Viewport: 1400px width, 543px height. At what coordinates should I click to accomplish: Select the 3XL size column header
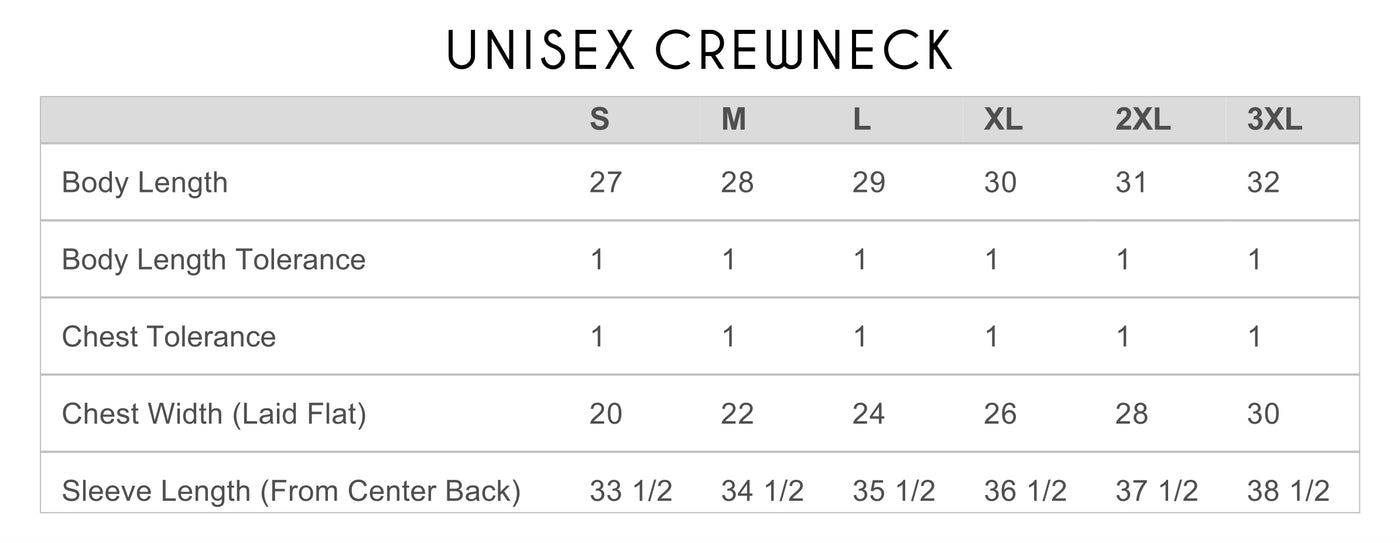[1274, 120]
